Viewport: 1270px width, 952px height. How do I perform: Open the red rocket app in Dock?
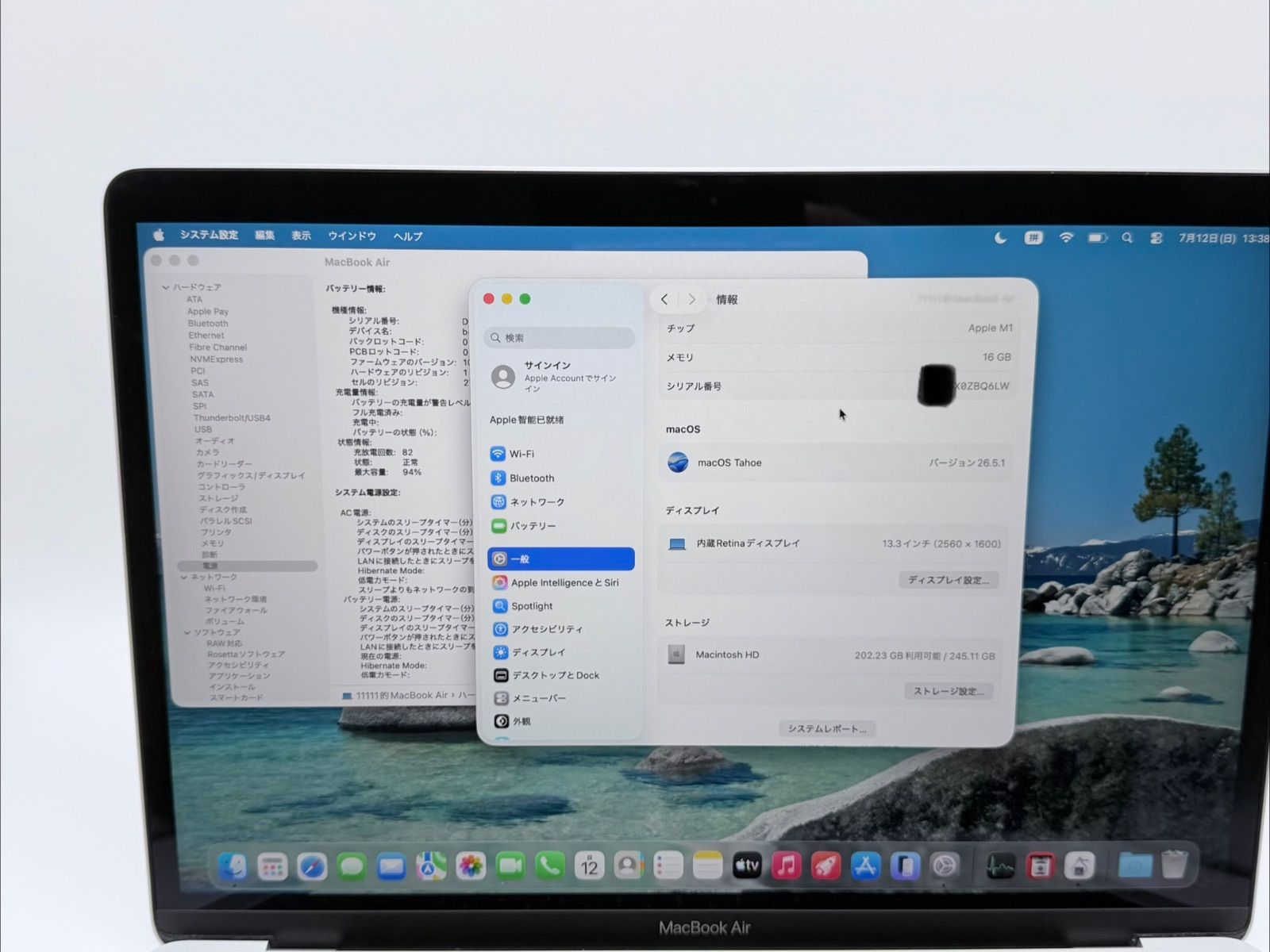[825, 866]
